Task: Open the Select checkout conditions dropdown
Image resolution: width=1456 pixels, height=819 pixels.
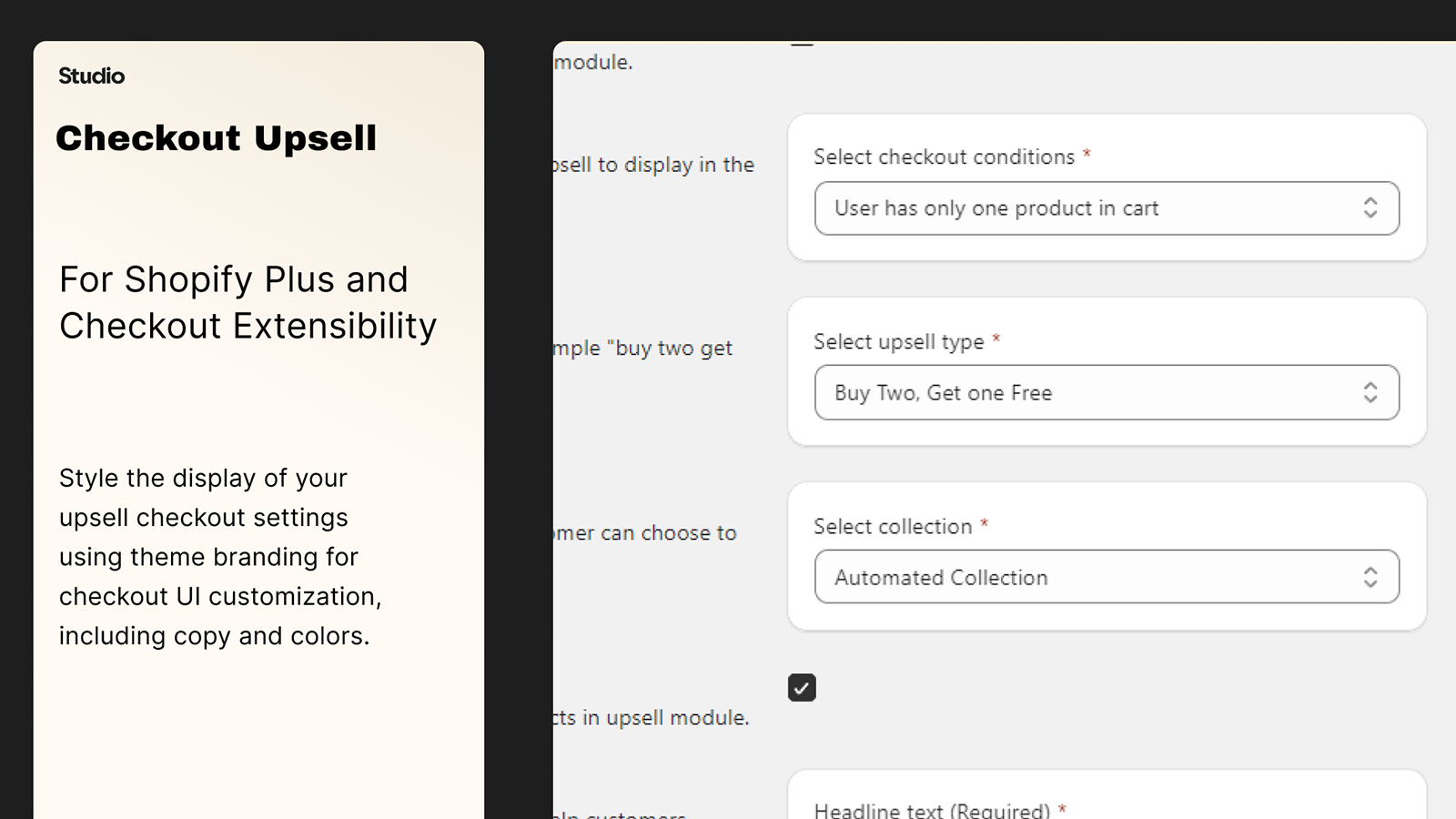Action: point(1107,208)
